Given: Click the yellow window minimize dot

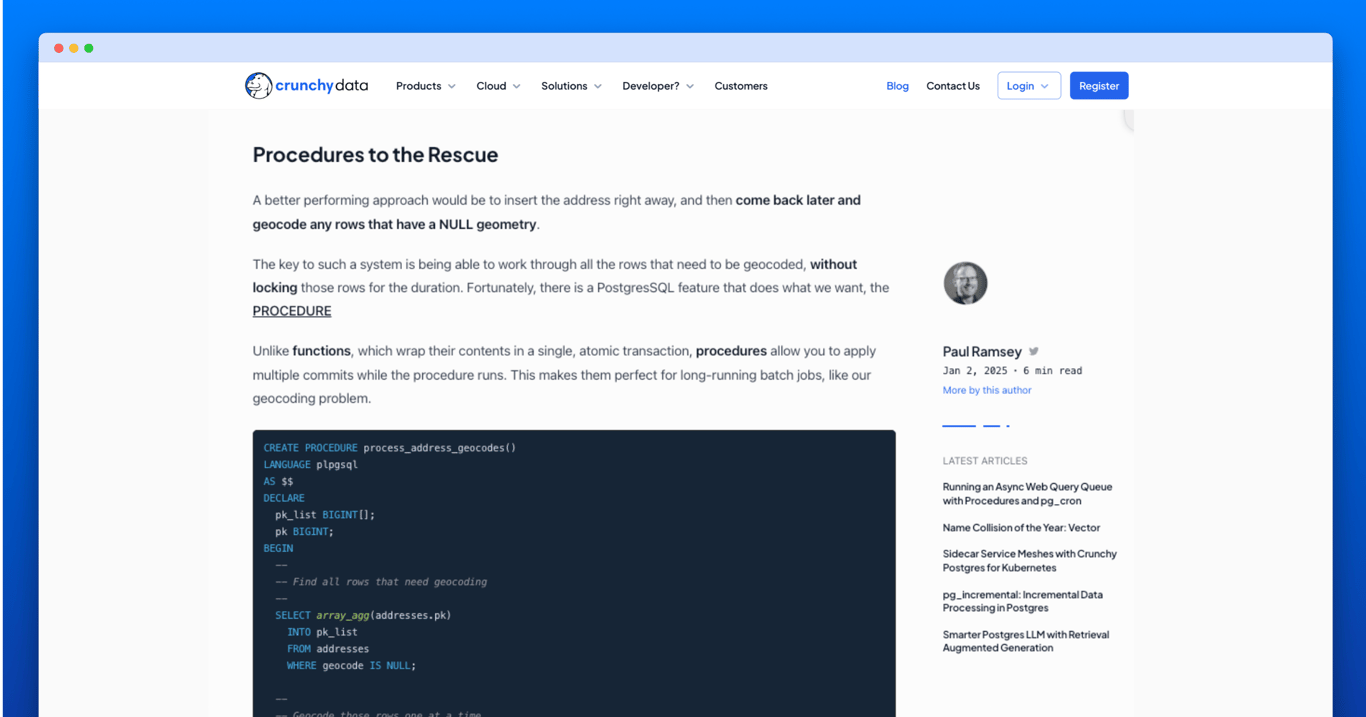Looking at the screenshot, I should pyautogui.click(x=74, y=48).
